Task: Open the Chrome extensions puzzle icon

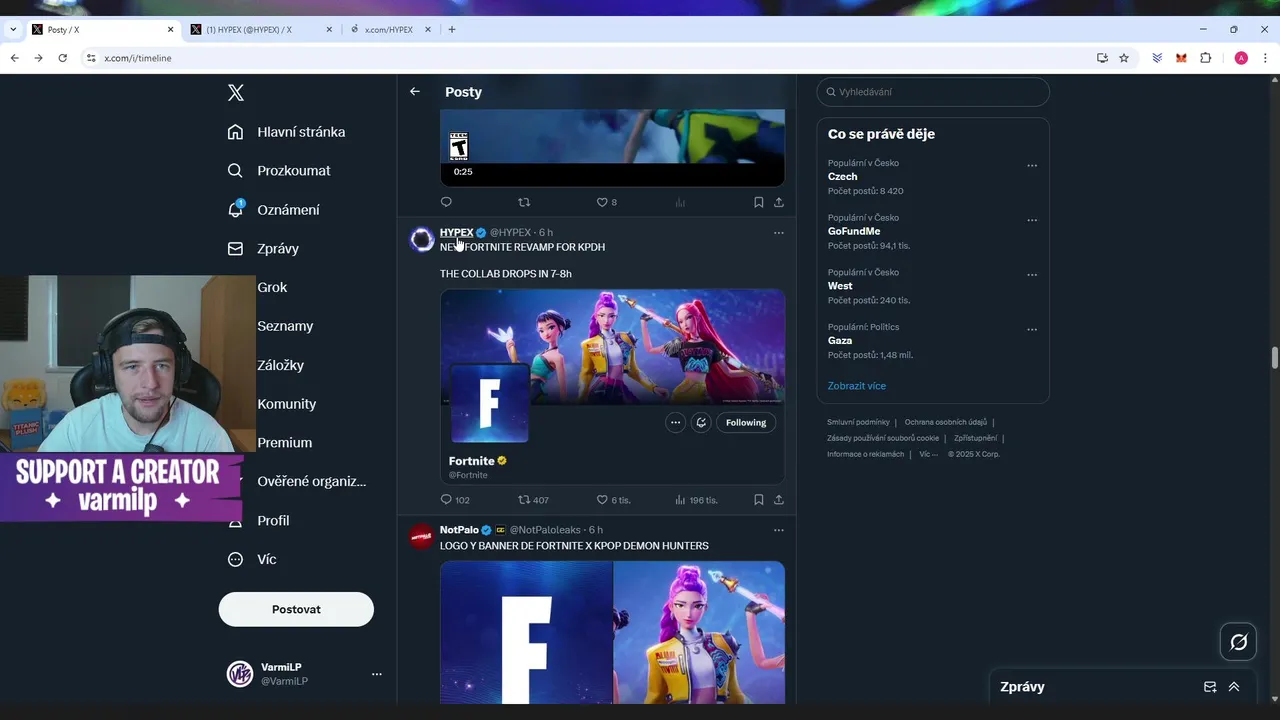Action: point(1206,58)
